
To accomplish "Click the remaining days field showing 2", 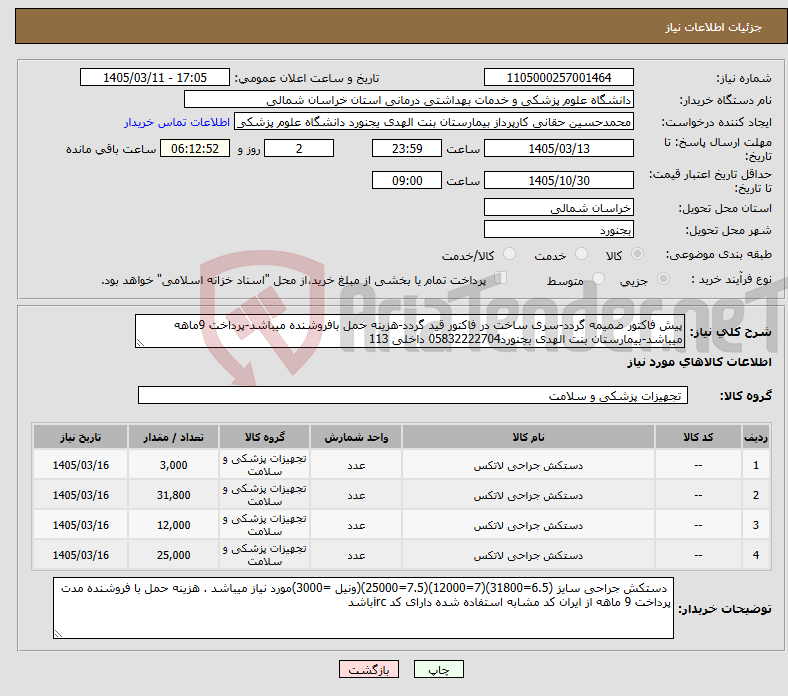I will 299,148.
